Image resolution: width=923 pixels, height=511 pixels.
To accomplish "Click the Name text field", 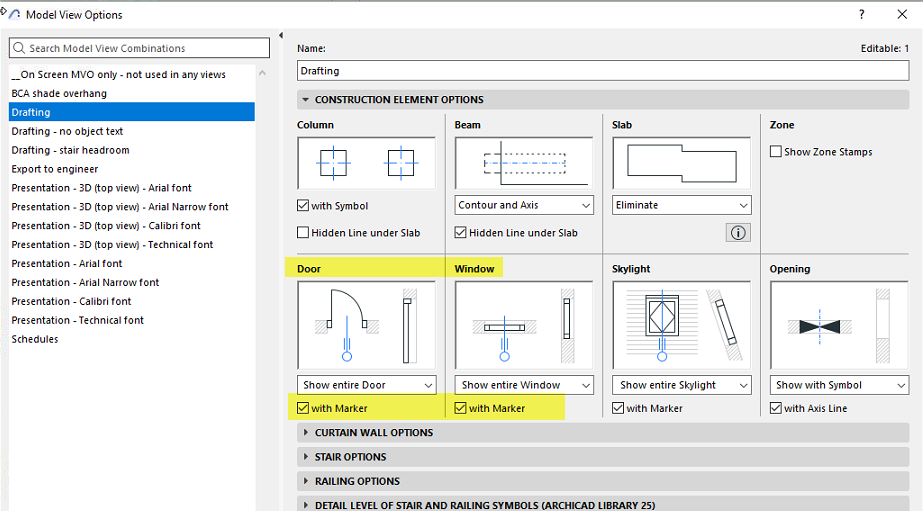I will point(603,71).
